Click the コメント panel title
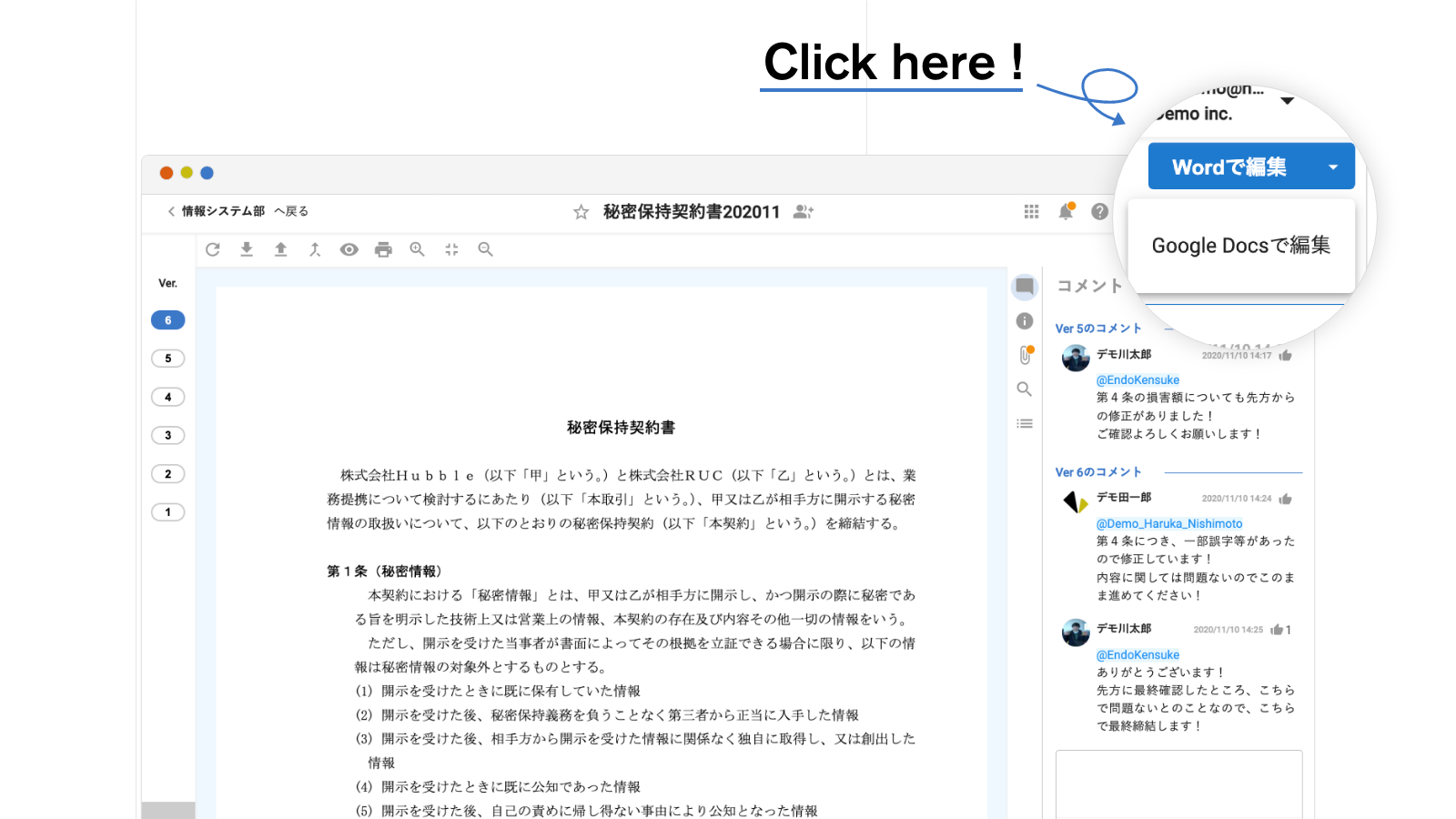1456x819 pixels. pos(1089,286)
